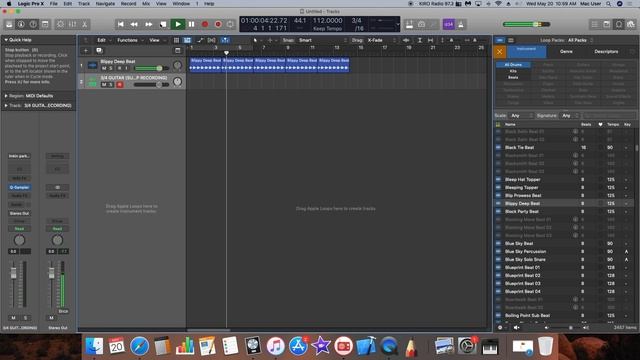The image size is (640, 360).
Task: Toggle the Metronome click button
Action: 461,24
